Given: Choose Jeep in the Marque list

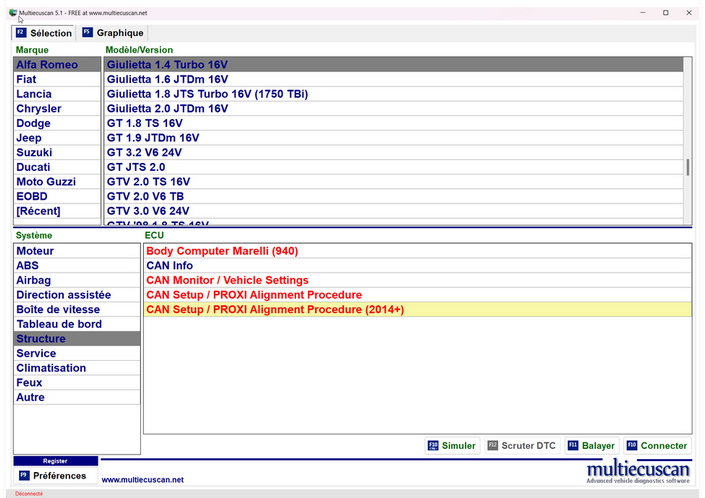Looking at the screenshot, I should tap(57, 138).
